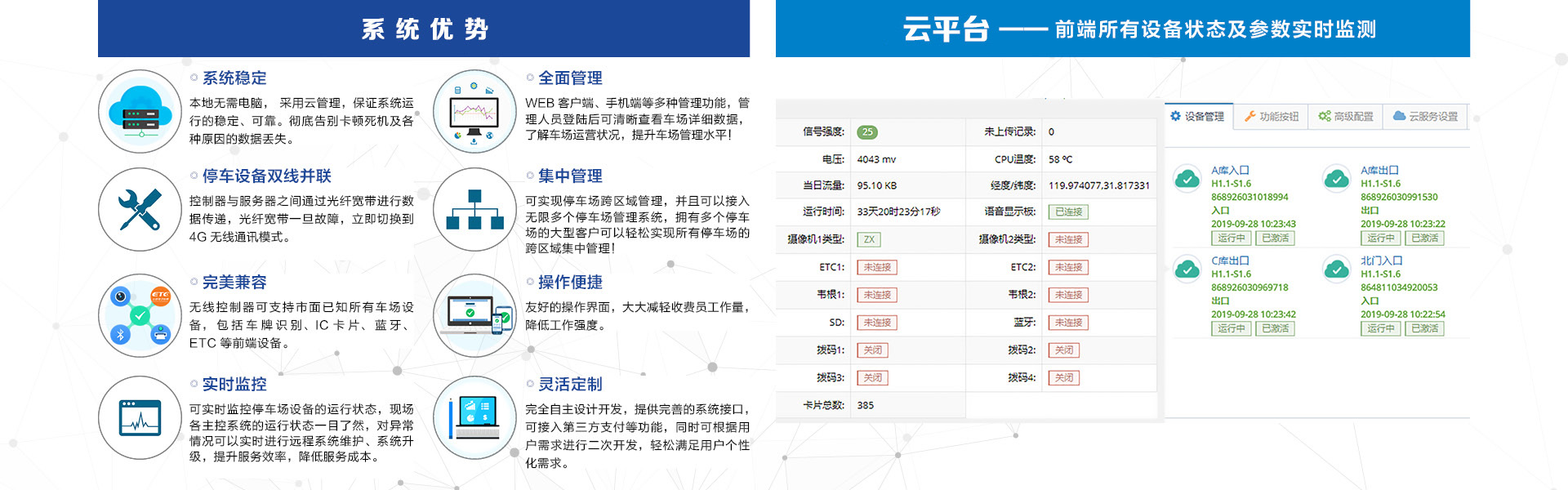Viewport: 1568px width, 490px height.
Task: Toggle the 拨码1 关闭 status tag
Action: (872, 350)
